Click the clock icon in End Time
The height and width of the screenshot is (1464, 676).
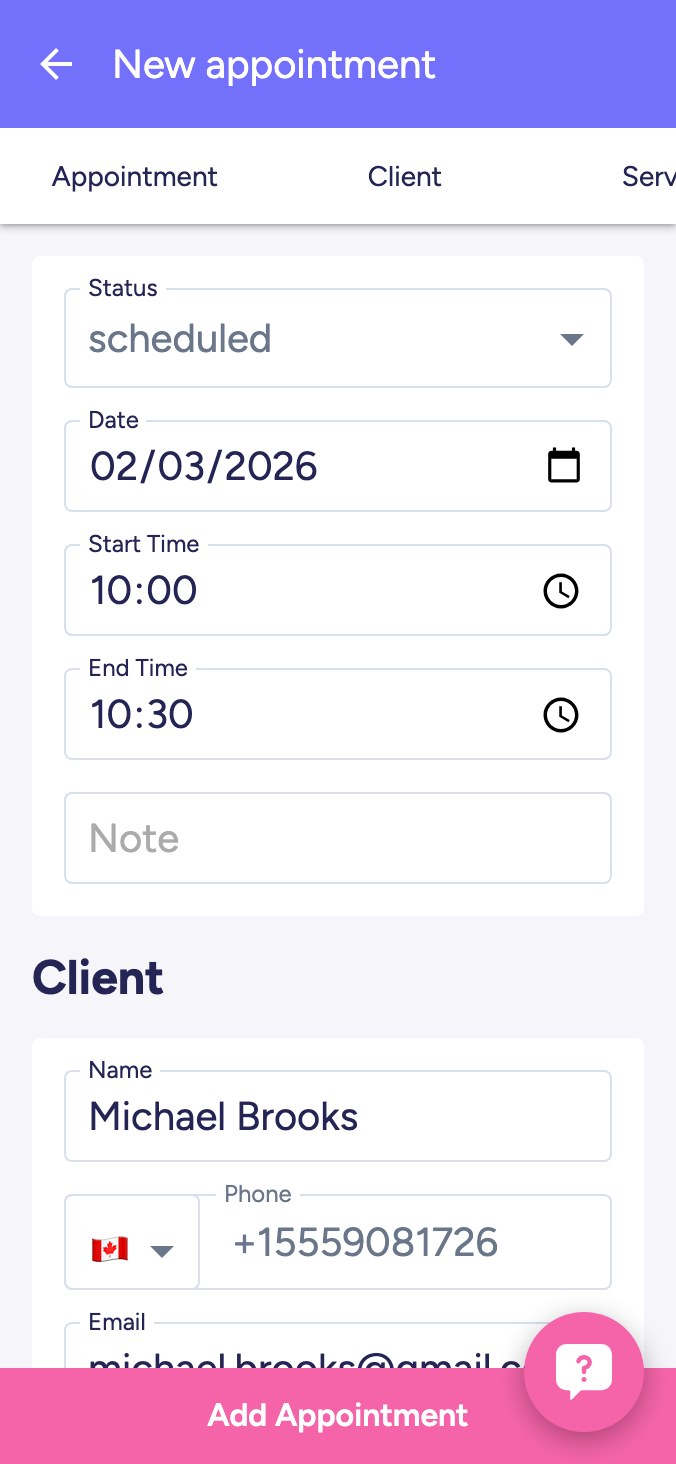(561, 715)
